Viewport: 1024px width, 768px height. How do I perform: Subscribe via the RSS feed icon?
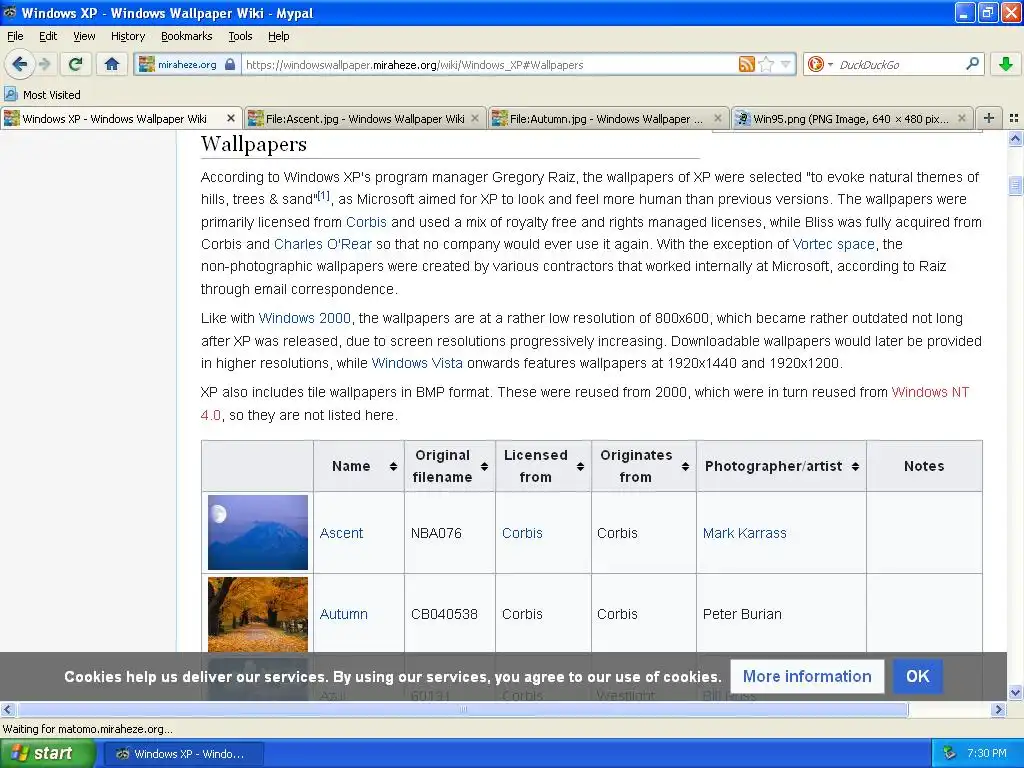[746, 64]
